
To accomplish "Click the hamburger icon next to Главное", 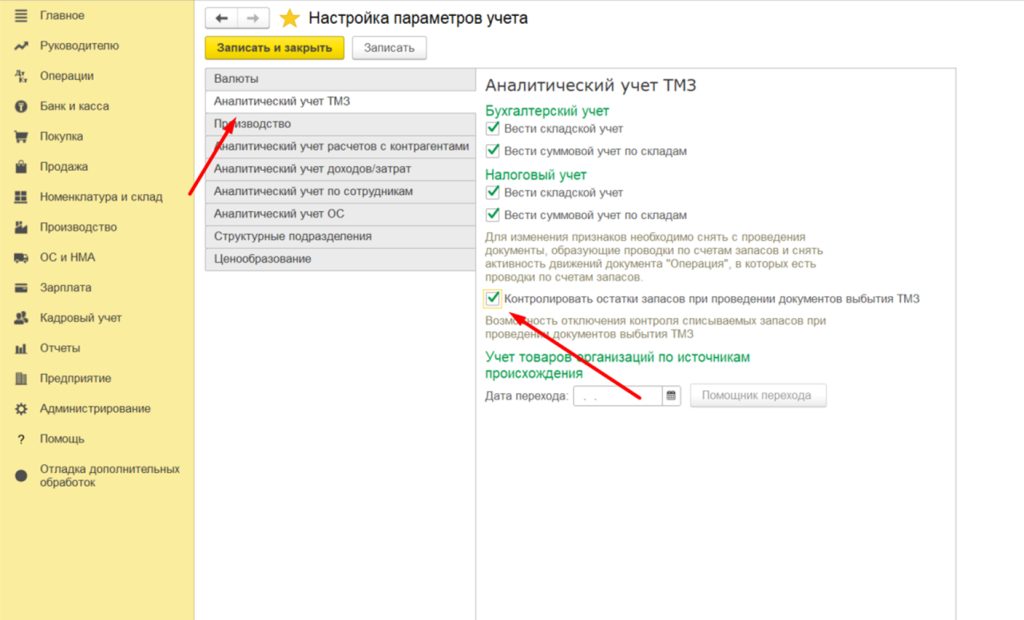I will coord(21,15).
